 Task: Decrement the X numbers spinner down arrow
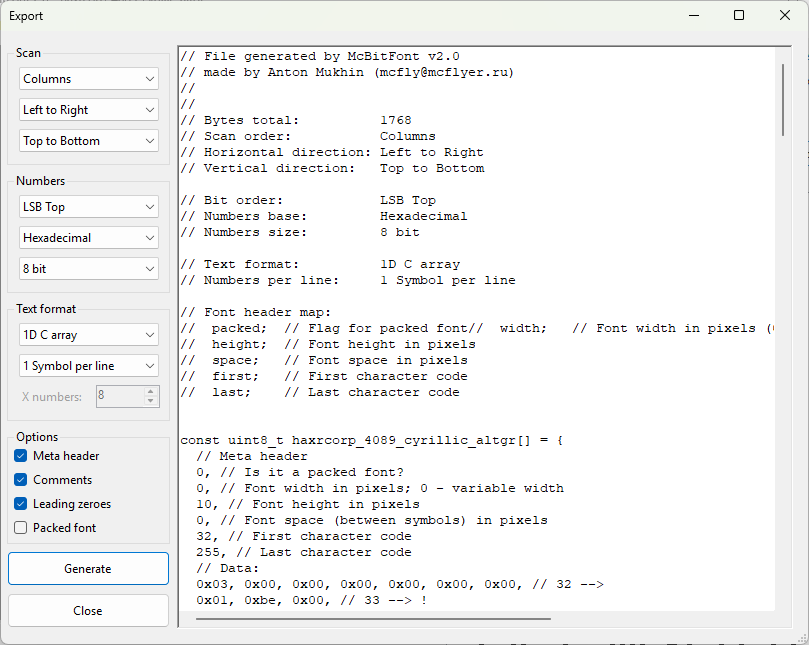pyautogui.click(x=151, y=402)
